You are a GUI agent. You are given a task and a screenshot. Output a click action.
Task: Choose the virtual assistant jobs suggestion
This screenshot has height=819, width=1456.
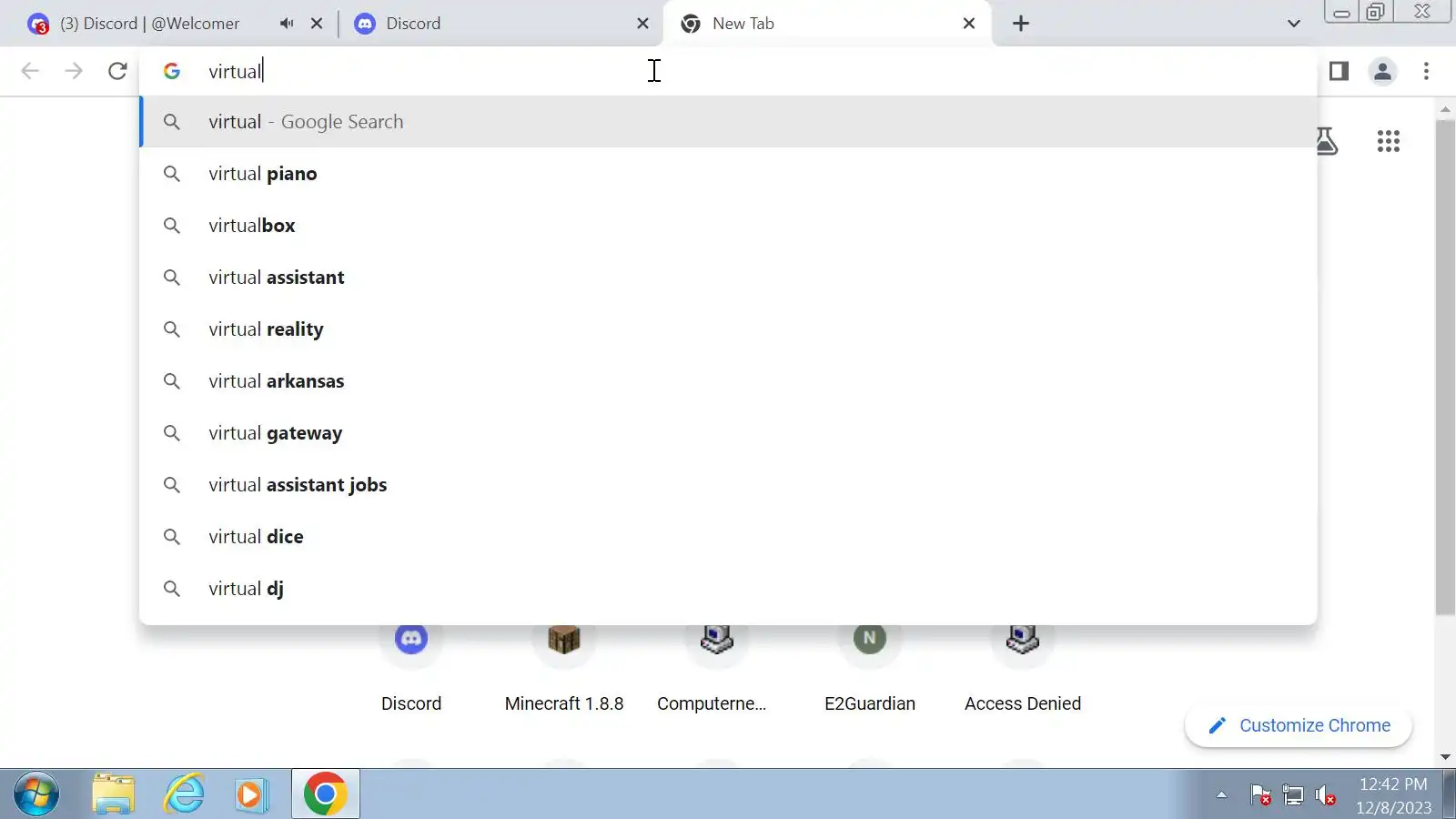728,485
